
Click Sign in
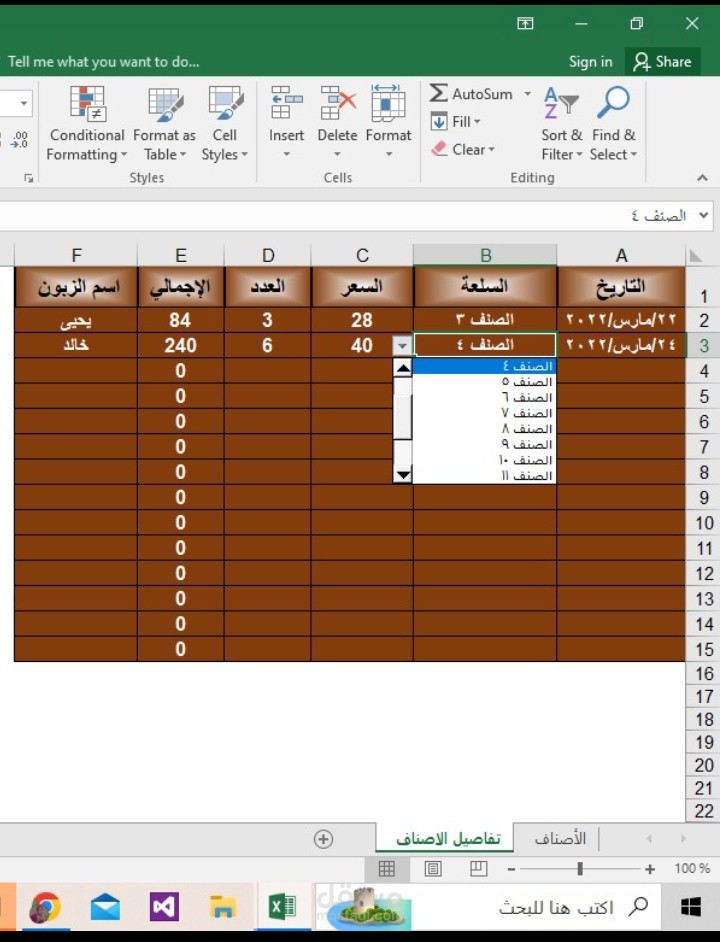point(590,61)
